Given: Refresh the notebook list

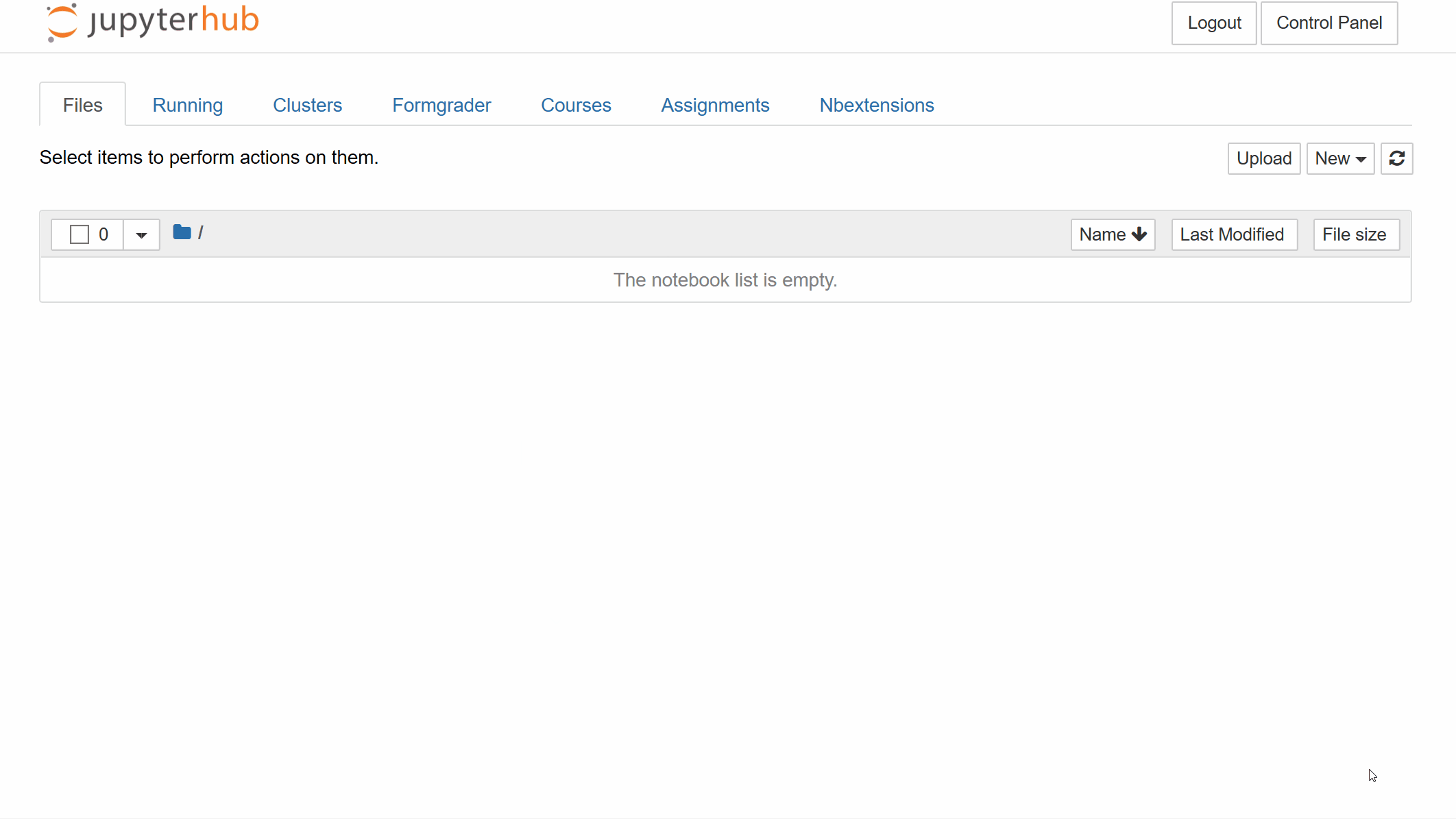Looking at the screenshot, I should (1396, 158).
